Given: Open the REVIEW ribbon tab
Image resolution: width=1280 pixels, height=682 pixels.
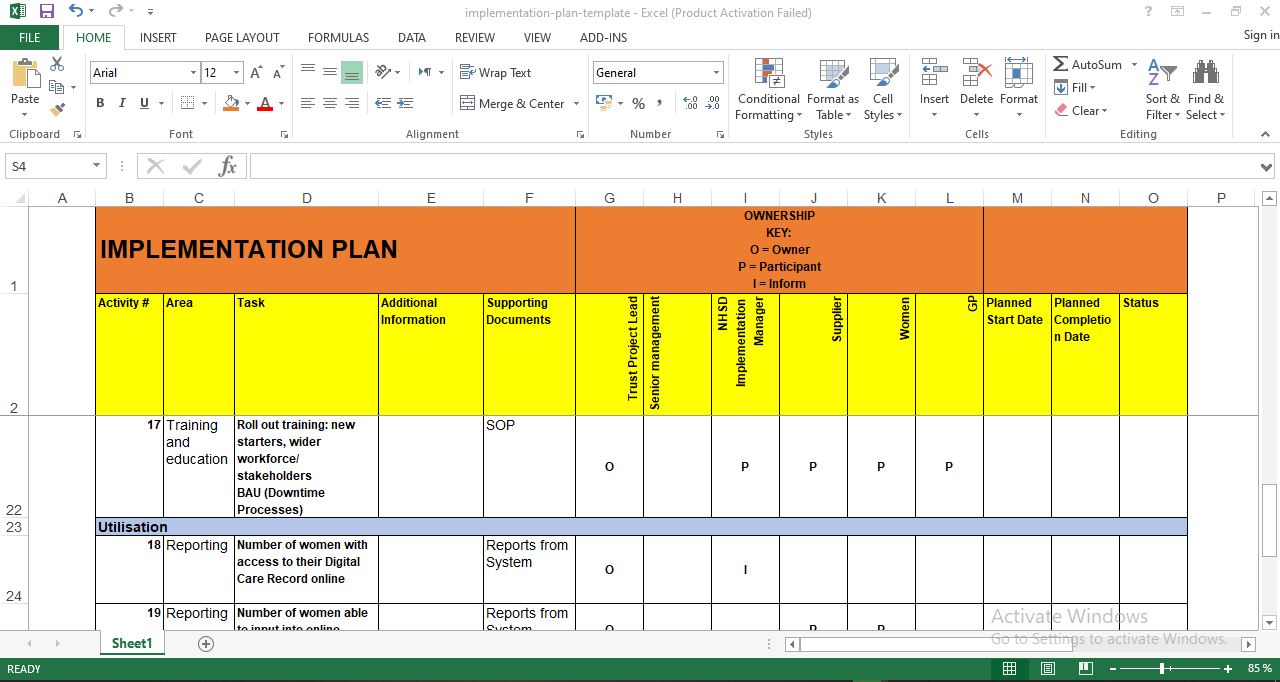Looking at the screenshot, I should 474,37.
